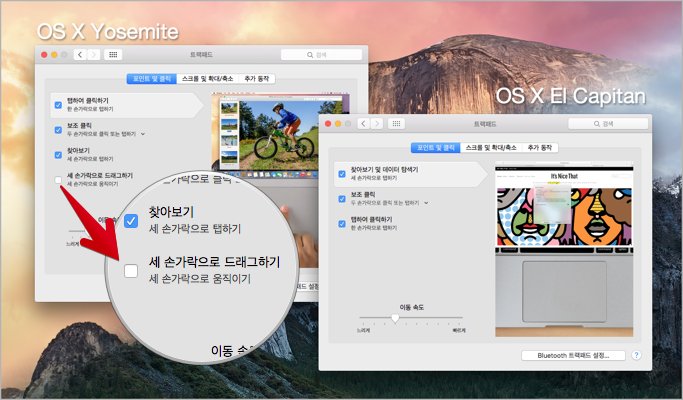Go back in the El Capitan trackpad window

point(364,124)
